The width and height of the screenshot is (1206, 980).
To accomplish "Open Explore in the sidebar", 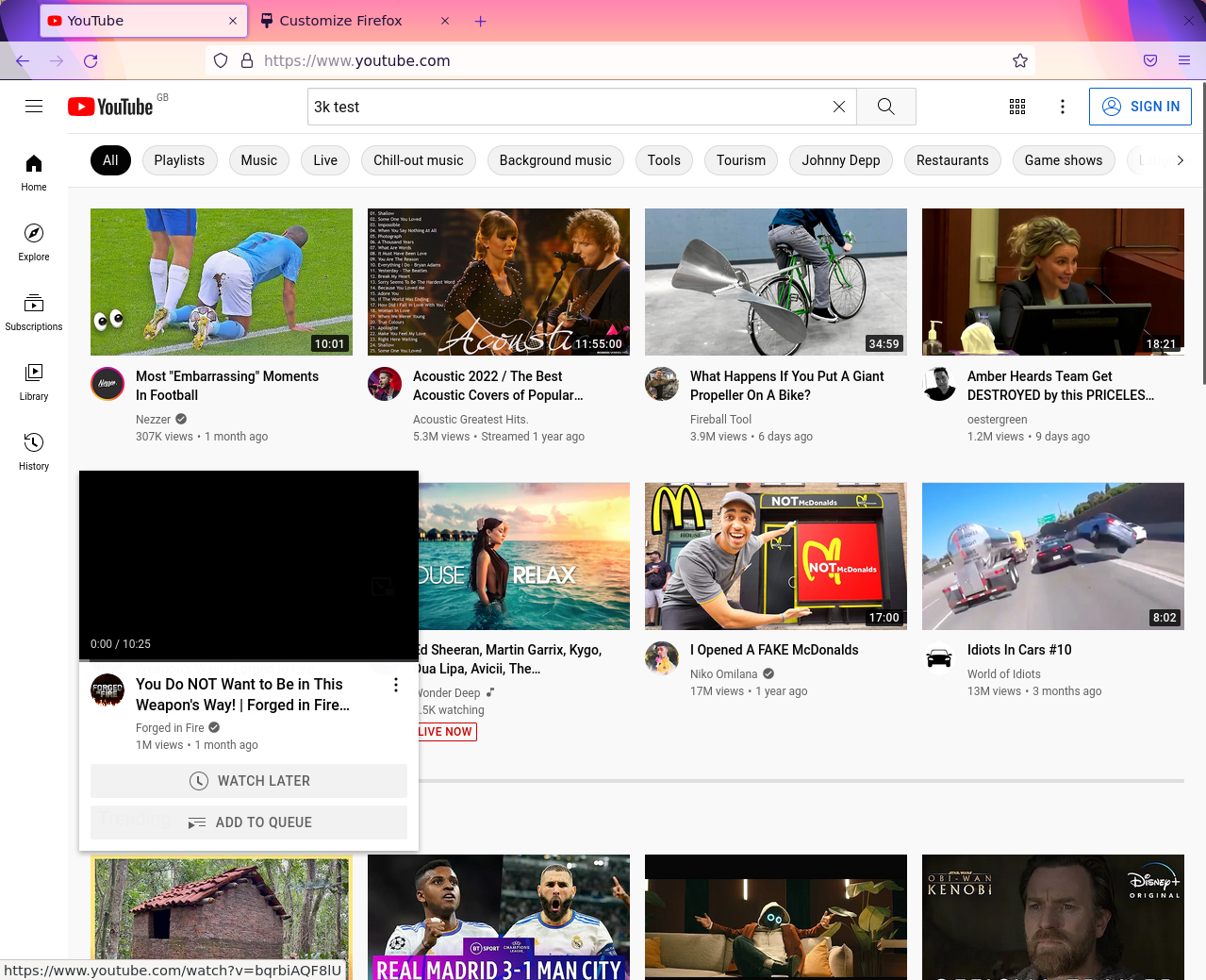I will click(34, 242).
